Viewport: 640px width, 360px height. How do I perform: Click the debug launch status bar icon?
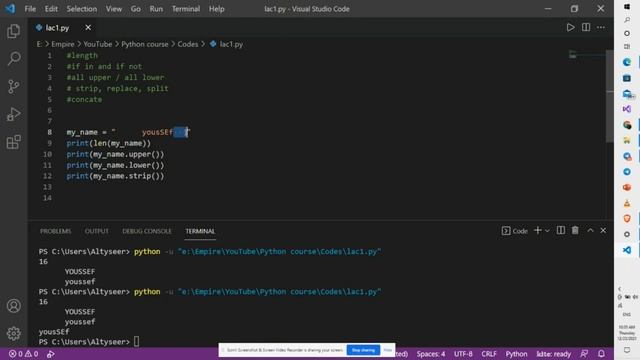[51, 354]
